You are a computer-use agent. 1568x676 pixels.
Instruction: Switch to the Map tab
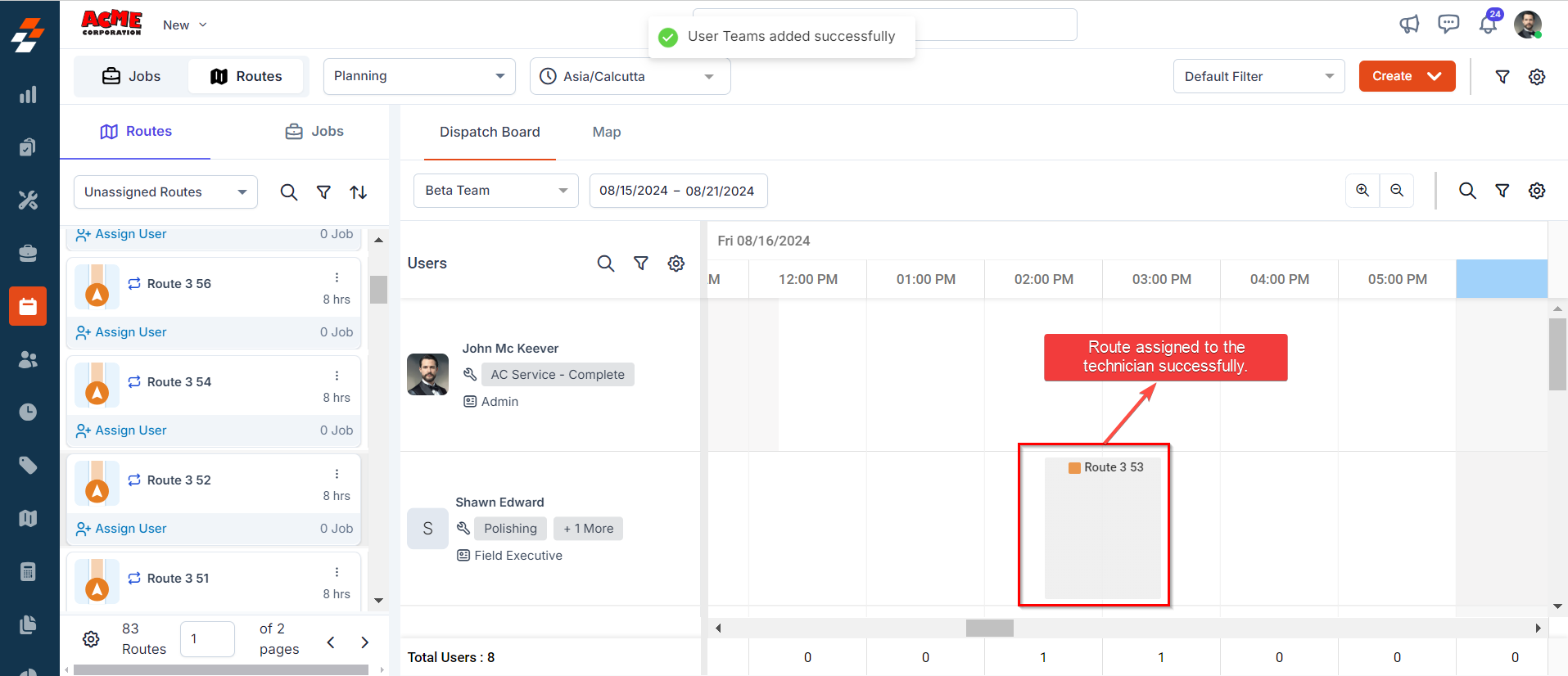coord(606,132)
